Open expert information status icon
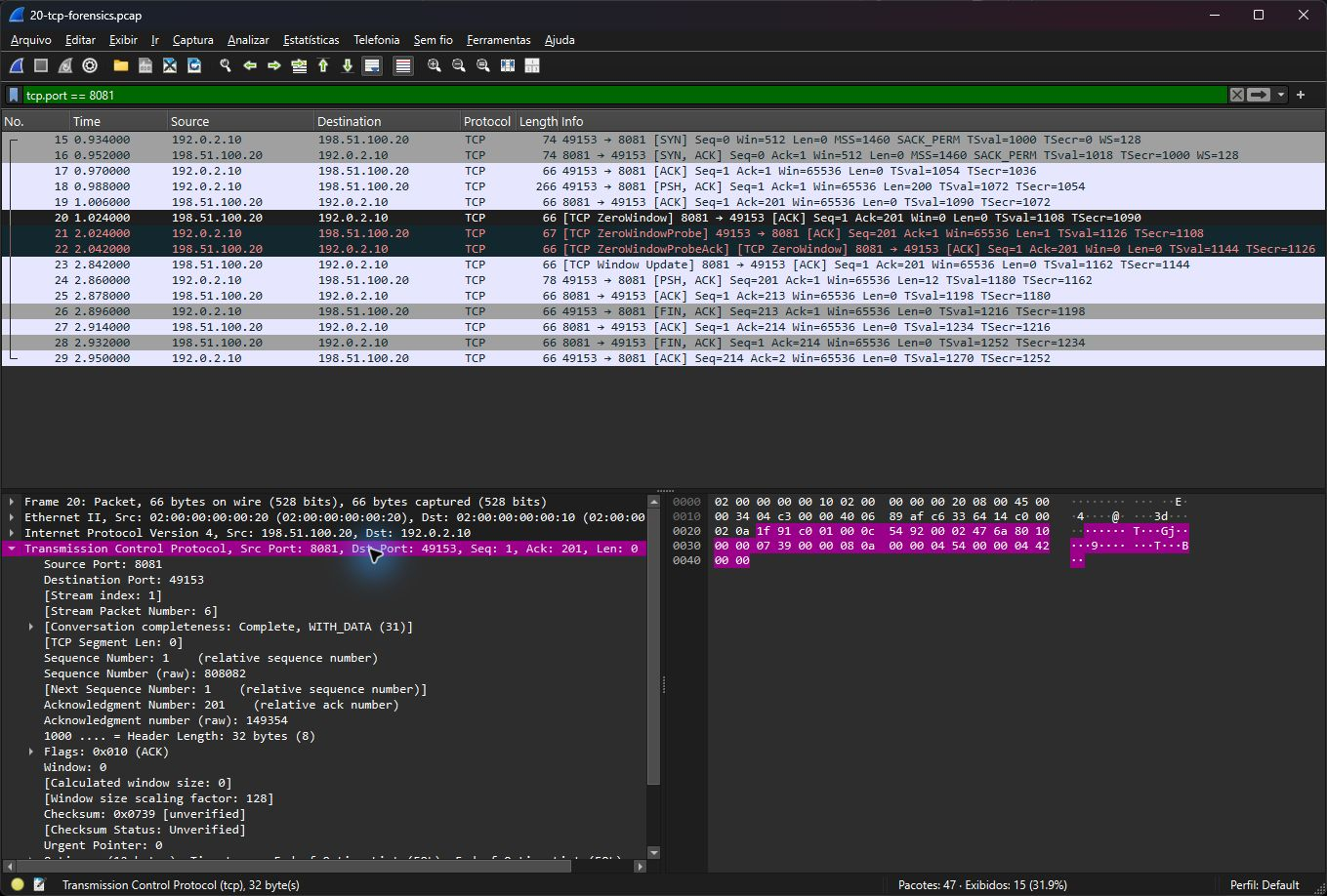This screenshot has width=1327, height=896. coord(17,884)
